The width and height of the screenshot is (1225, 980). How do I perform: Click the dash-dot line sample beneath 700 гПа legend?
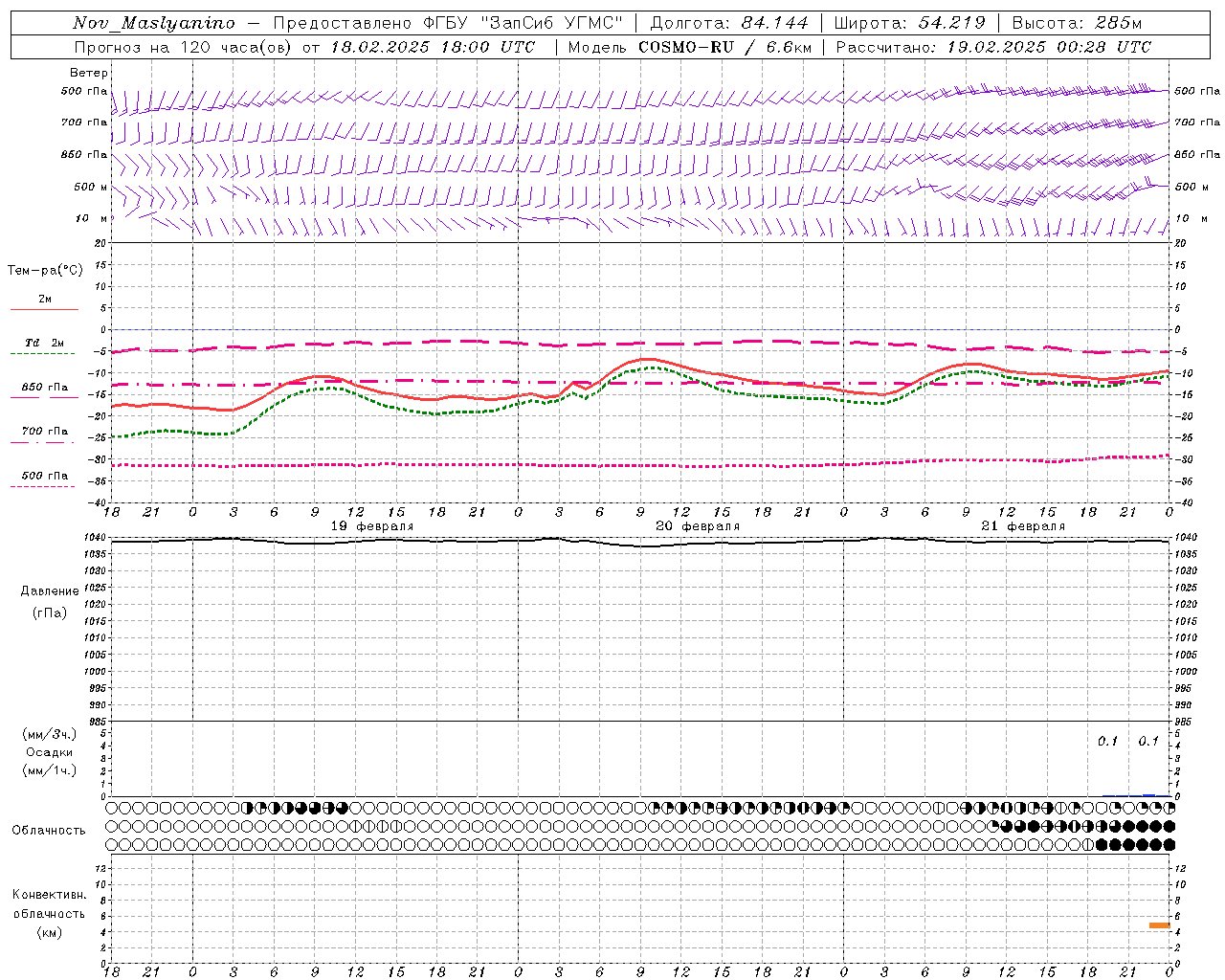click(42, 442)
